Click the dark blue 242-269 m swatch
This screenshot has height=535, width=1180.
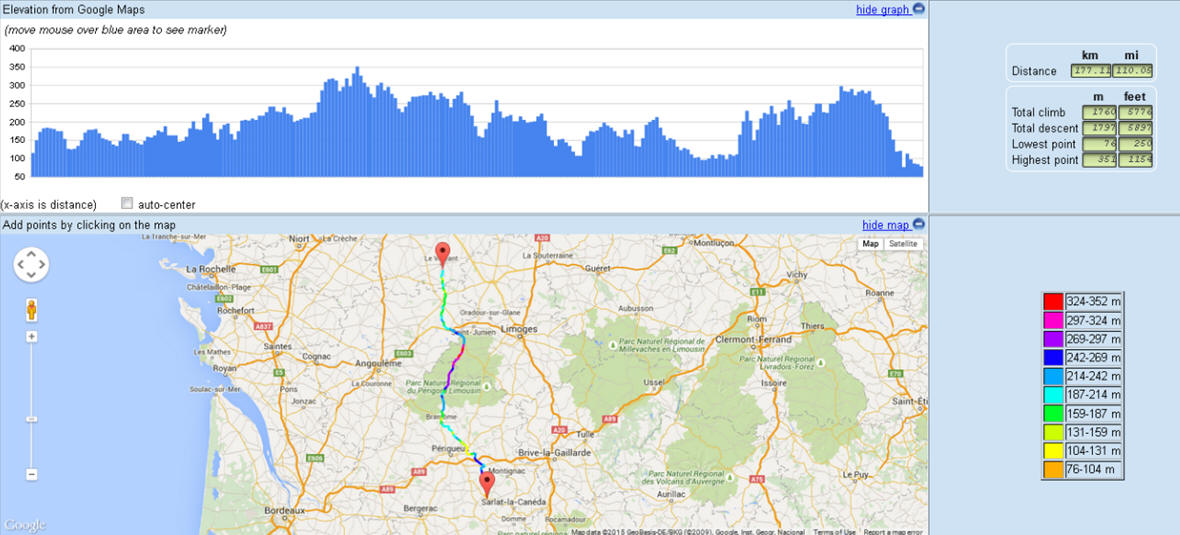pos(1053,357)
